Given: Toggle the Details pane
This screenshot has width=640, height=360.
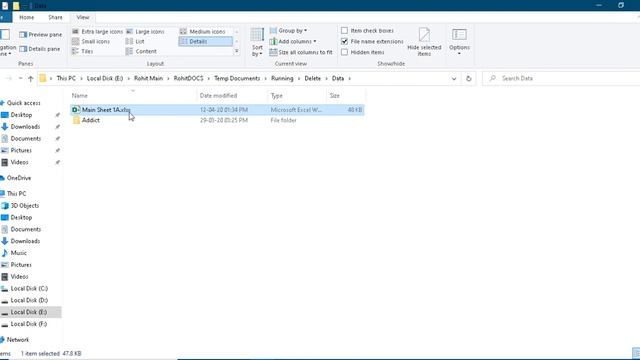Looking at the screenshot, I should point(40,49).
